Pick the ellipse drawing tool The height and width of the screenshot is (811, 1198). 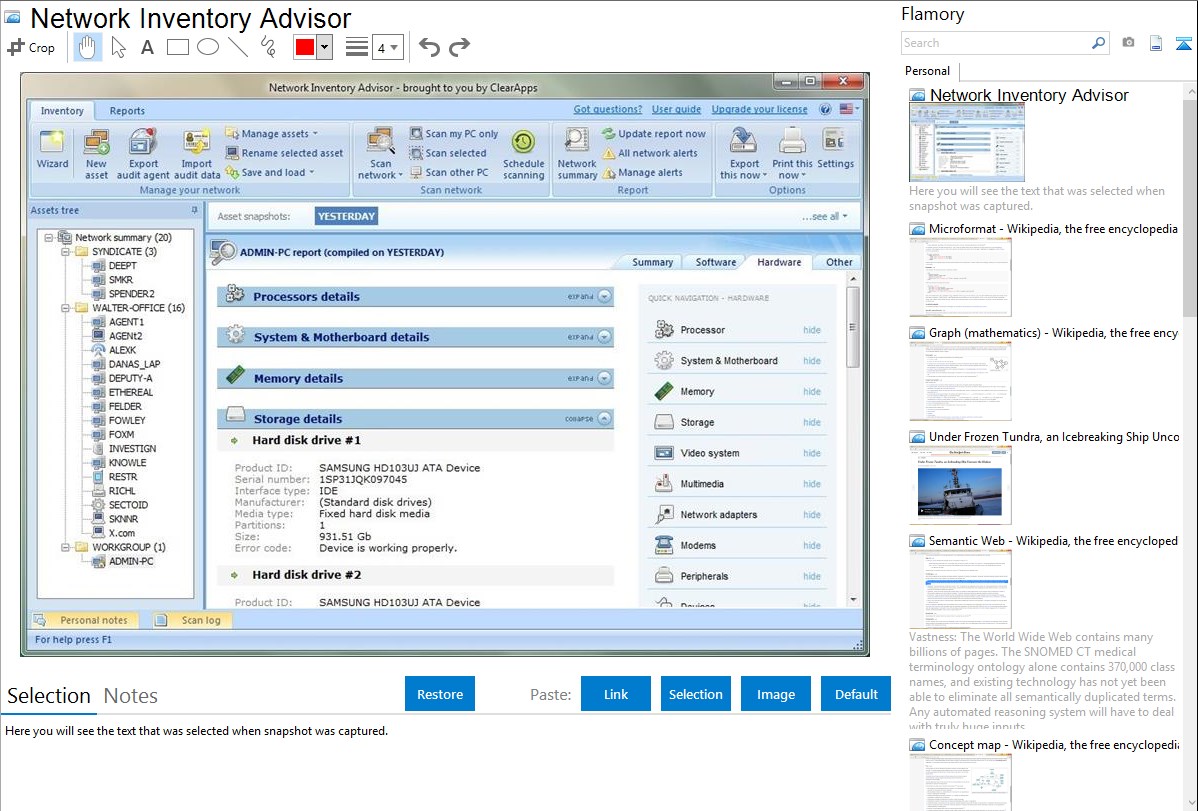[208, 47]
